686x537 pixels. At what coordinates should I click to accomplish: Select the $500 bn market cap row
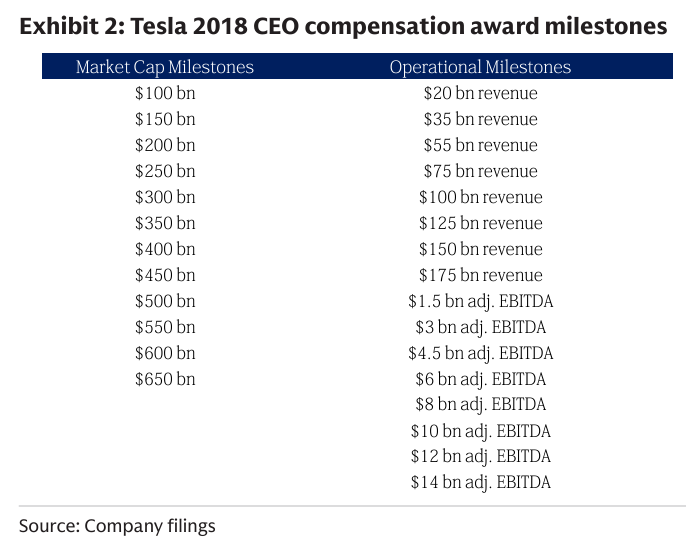(165, 301)
